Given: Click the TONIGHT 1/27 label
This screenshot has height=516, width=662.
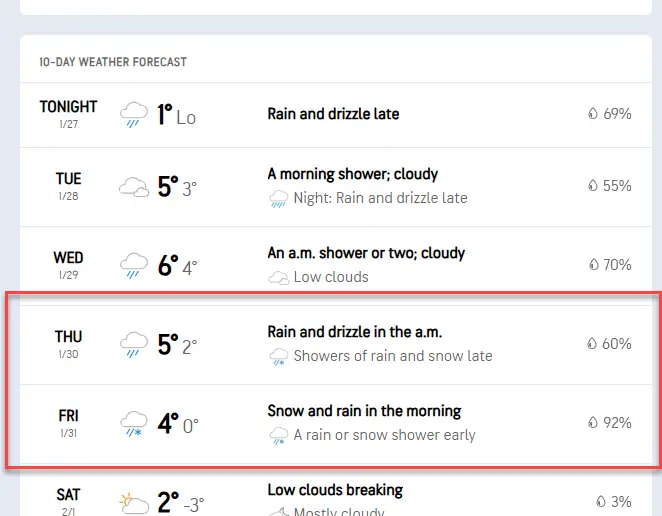Looking at the screenshot, I should (x=68, y=112).
